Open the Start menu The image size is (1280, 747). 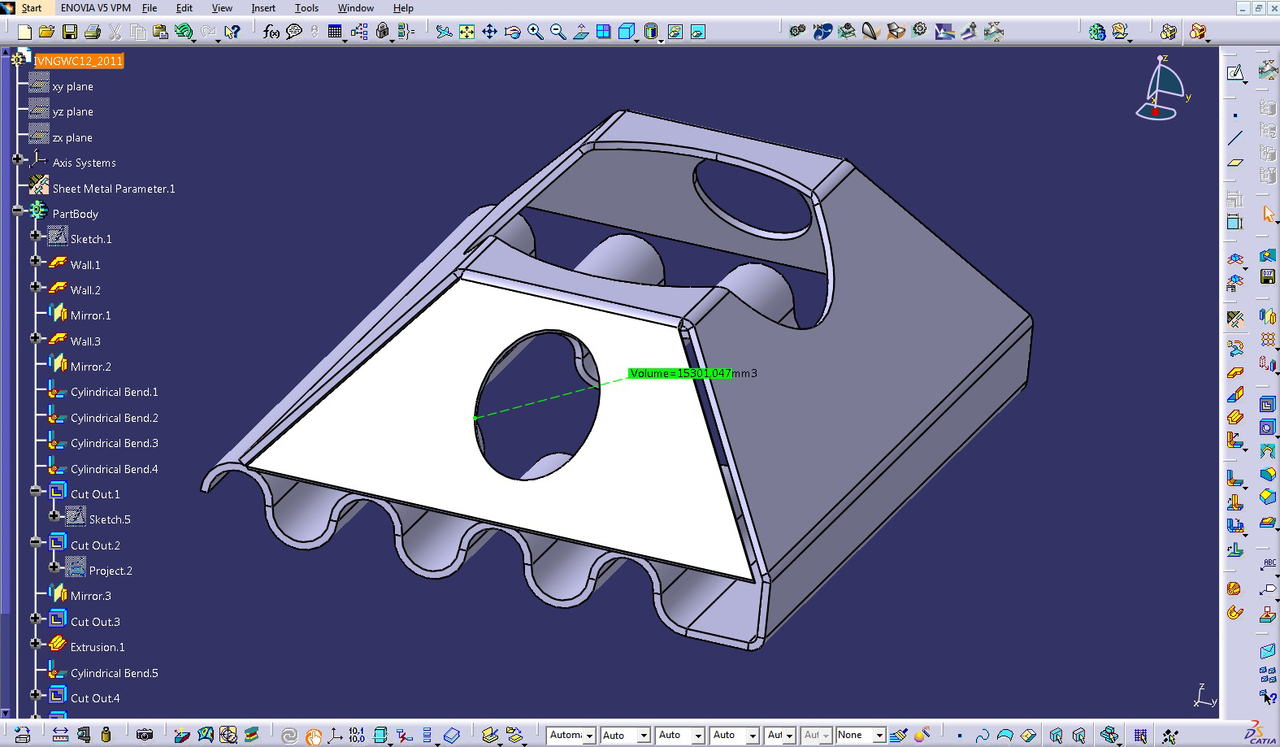point(31,8)
